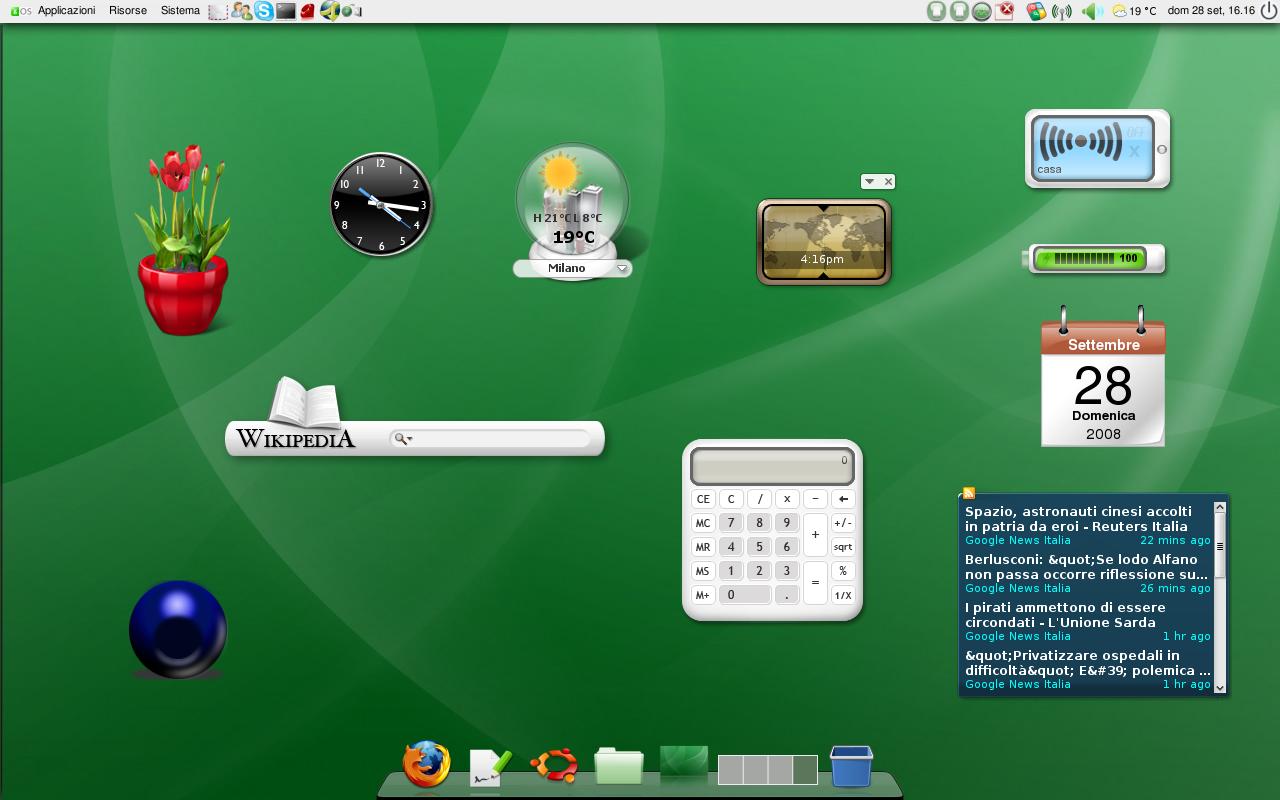Viewport: 1280px width, 800px height.
Task: Open the pirati ammettono headline
Action: [1065, 614]
